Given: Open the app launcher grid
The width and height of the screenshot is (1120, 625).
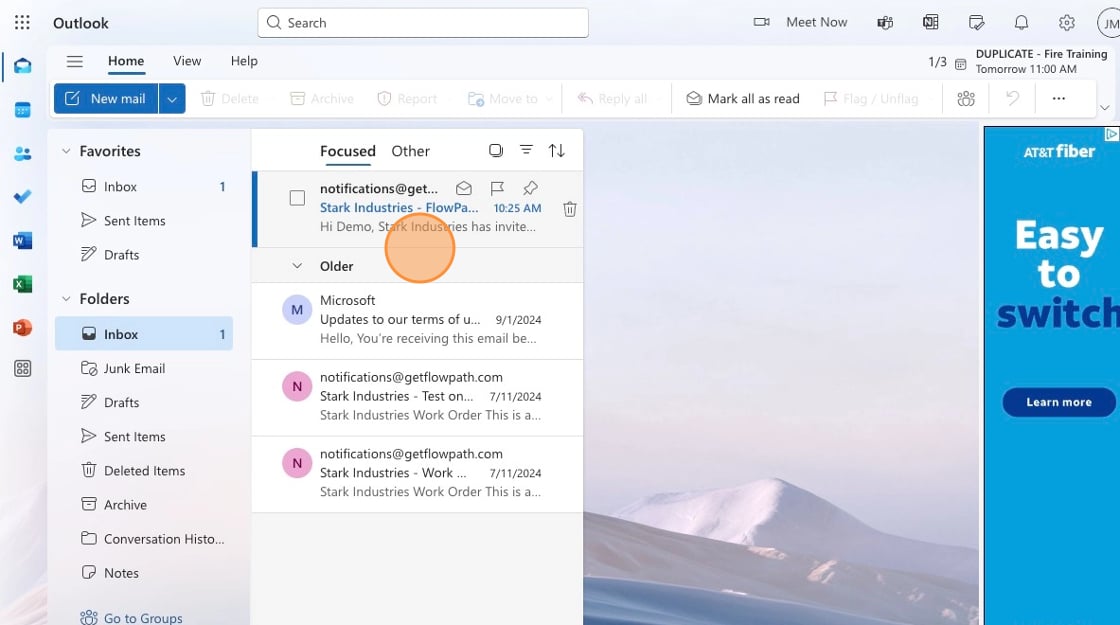Looking at the screenshot, I should (x=22, y=23).
